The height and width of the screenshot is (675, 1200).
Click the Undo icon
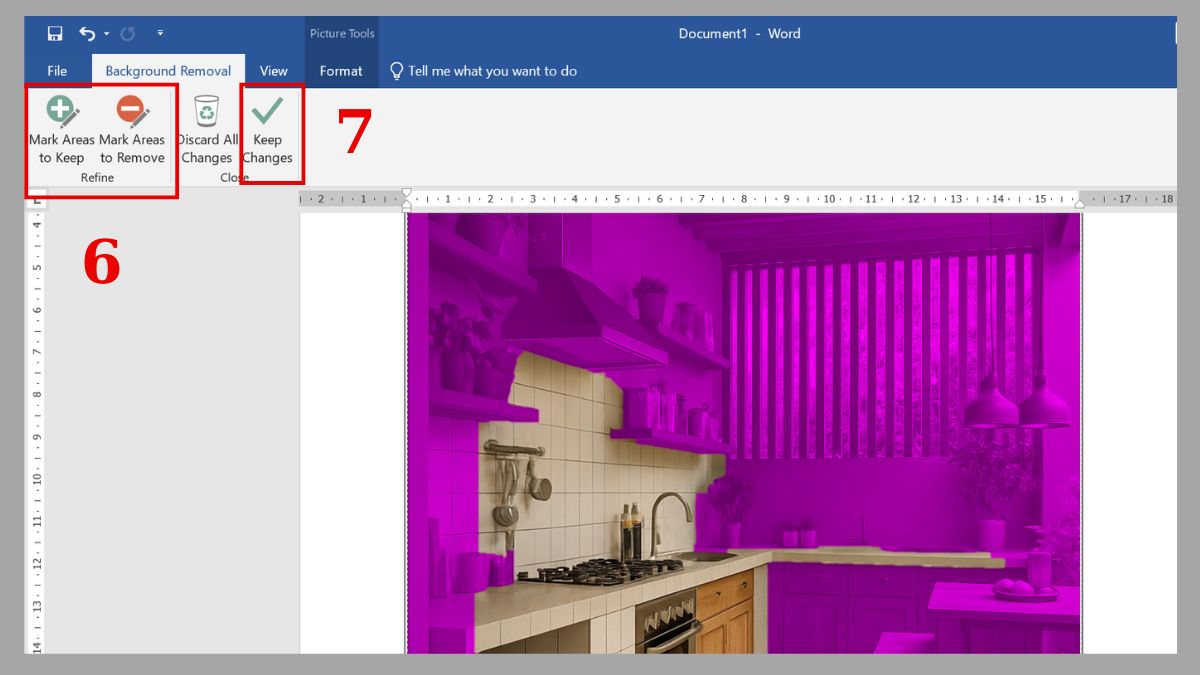pos(88,32)
